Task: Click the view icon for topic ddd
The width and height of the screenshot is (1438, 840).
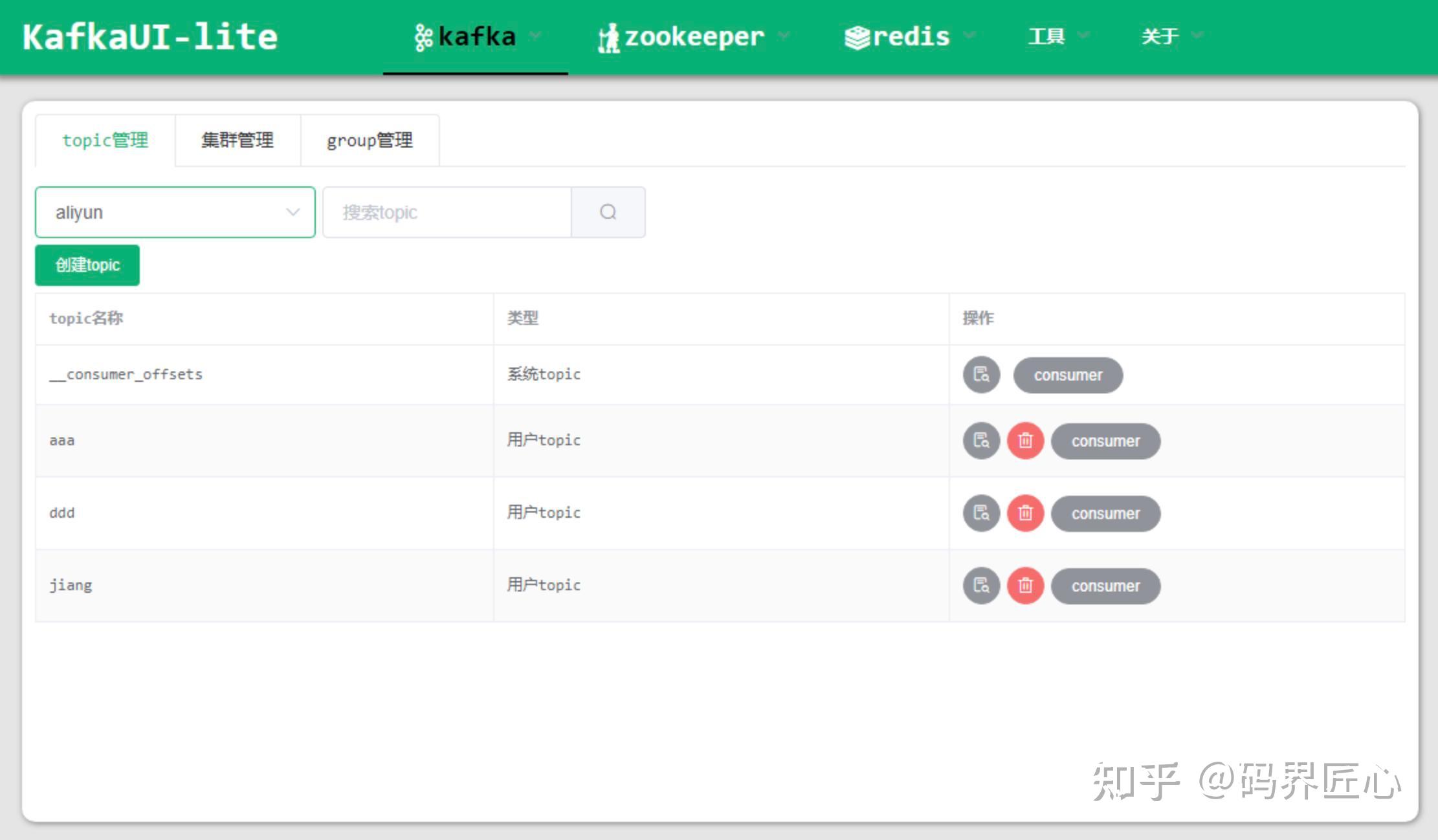Action: coord(980,513)
